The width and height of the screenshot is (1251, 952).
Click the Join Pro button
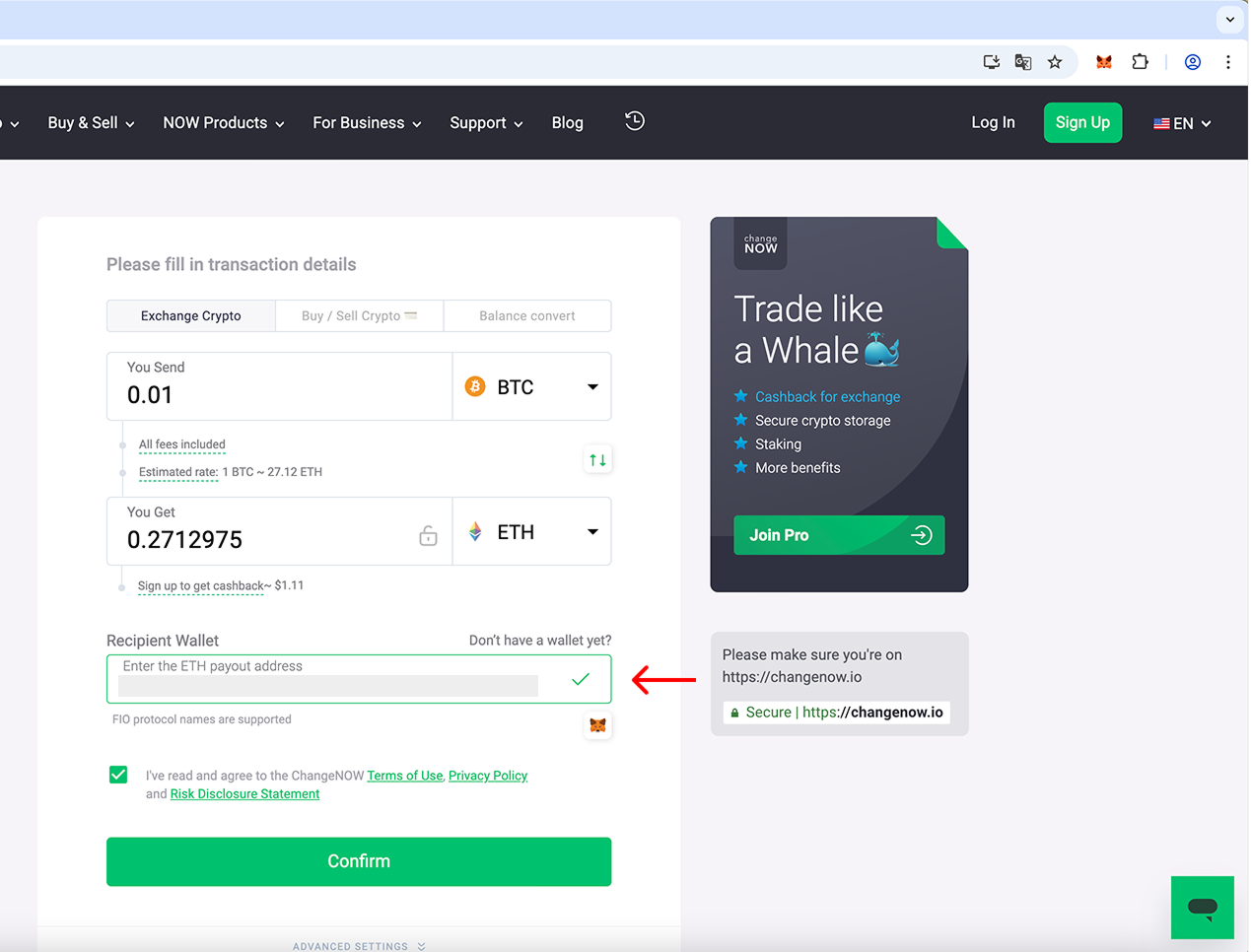[x=839, y=535]
